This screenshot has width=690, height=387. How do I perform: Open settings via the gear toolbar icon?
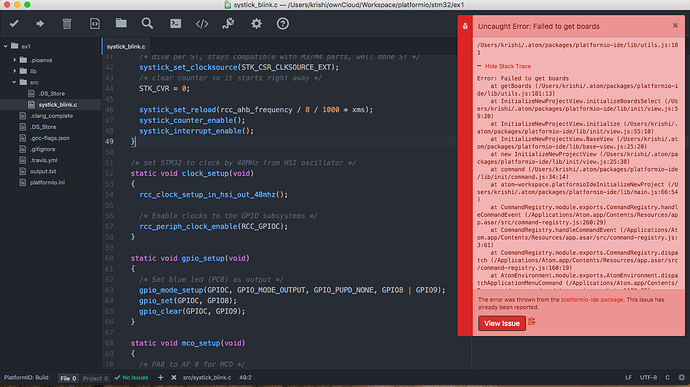(256, 23)
